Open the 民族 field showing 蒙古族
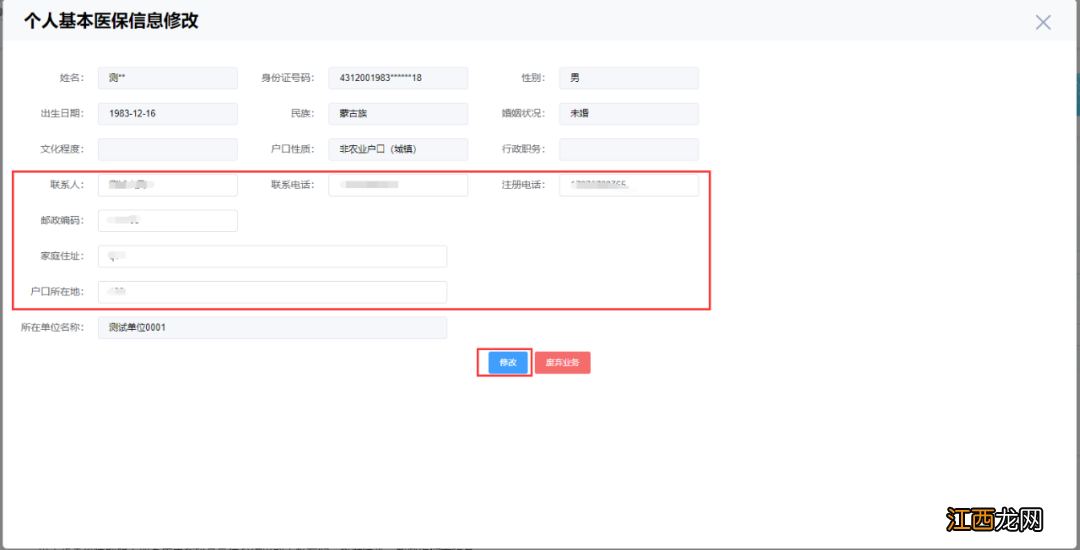 [398, 114]
